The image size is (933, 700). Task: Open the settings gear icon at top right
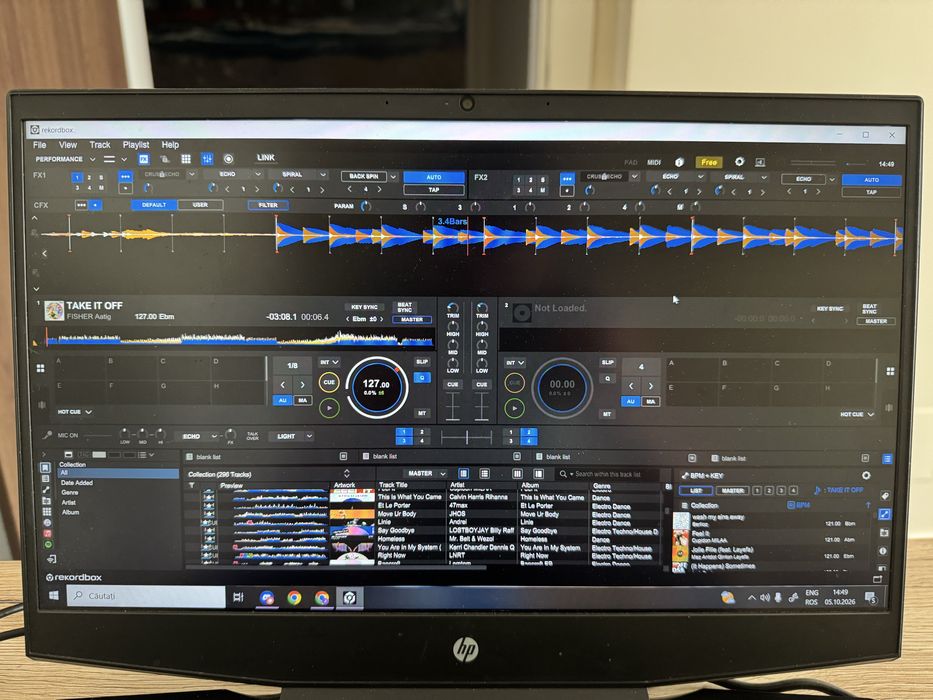[739, 161]
